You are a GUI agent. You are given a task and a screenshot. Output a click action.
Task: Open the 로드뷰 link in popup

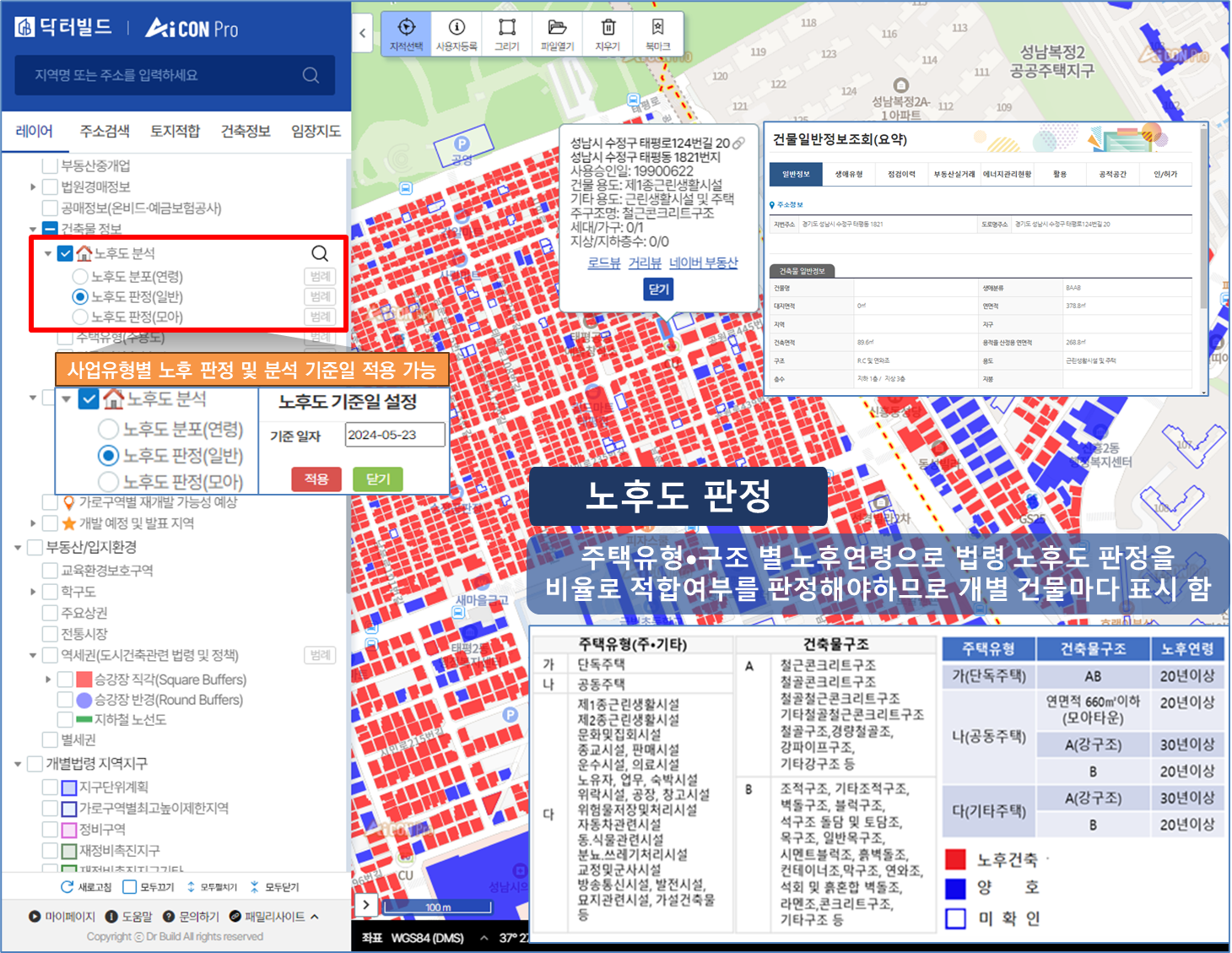point(603,263)
